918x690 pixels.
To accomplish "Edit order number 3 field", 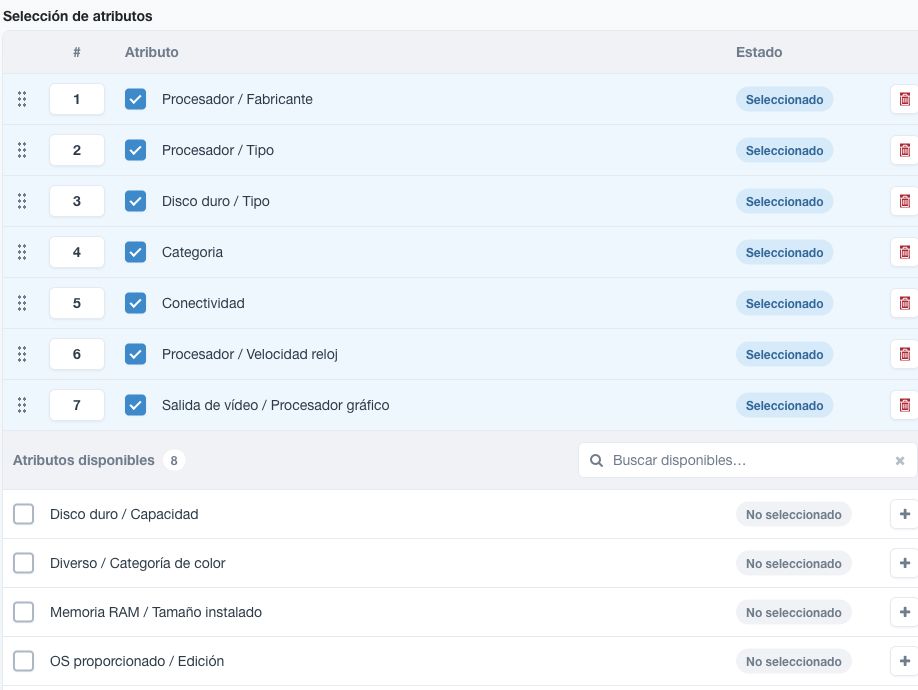I will 77,201.
